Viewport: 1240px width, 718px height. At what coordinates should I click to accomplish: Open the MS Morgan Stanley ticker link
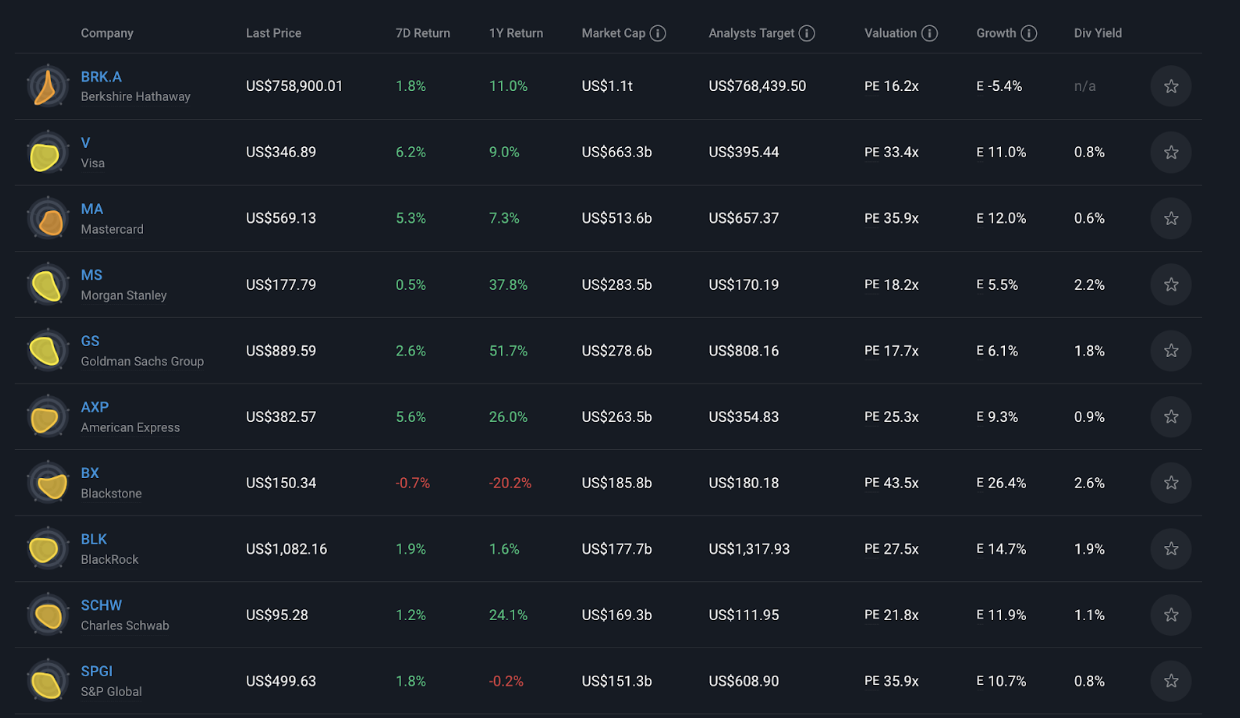[x=92, y=275]
